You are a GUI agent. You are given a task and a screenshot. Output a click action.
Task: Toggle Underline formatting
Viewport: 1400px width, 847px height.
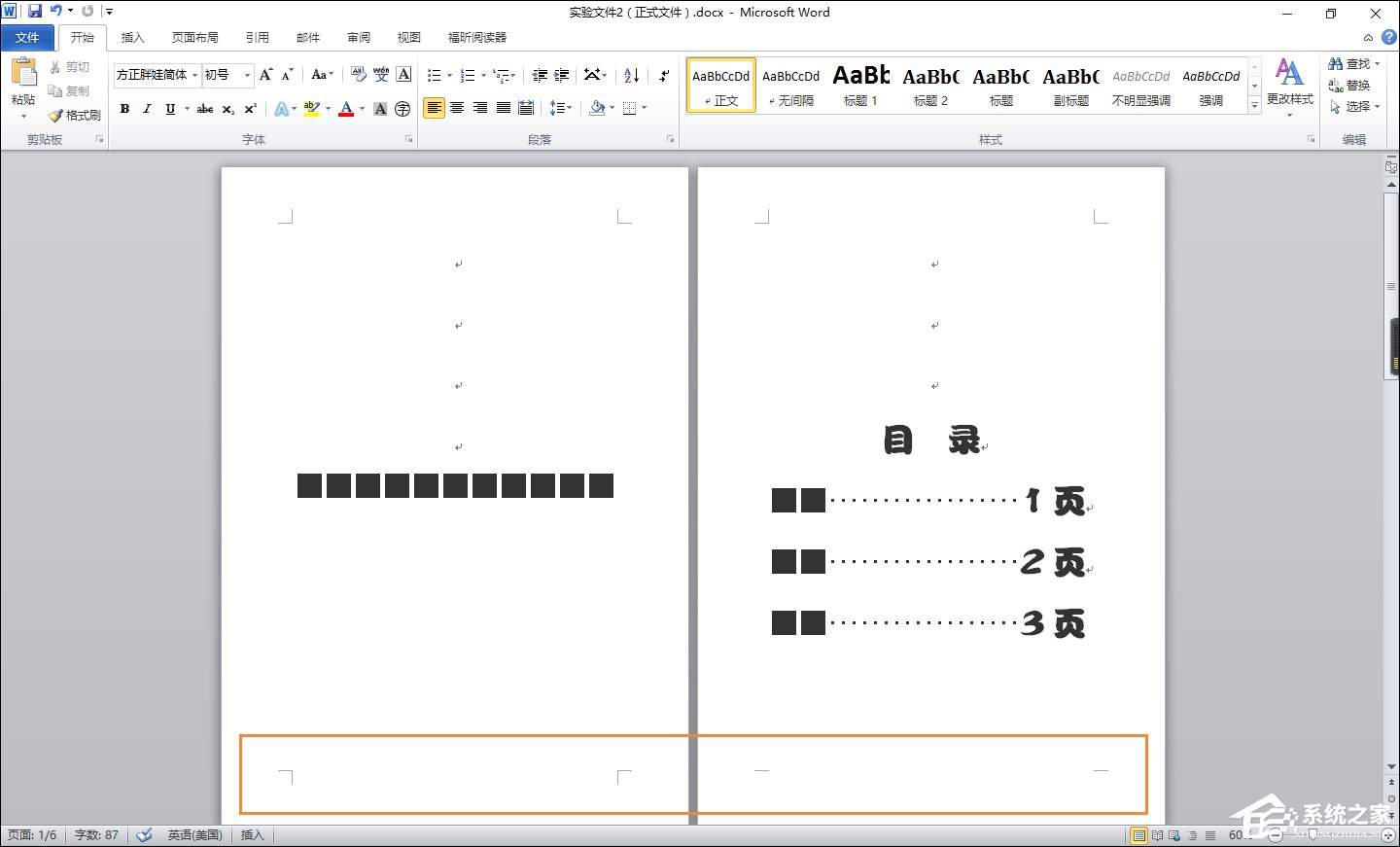click(x=170, y=109)
